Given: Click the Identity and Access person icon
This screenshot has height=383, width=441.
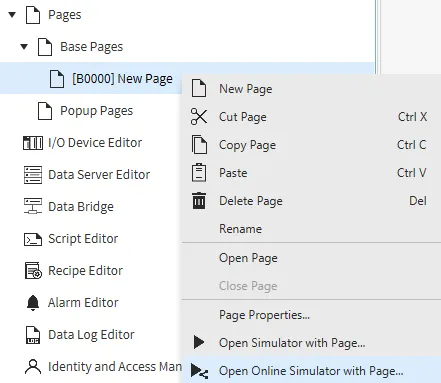Looking at the screenshot, I should pos(33,367).
